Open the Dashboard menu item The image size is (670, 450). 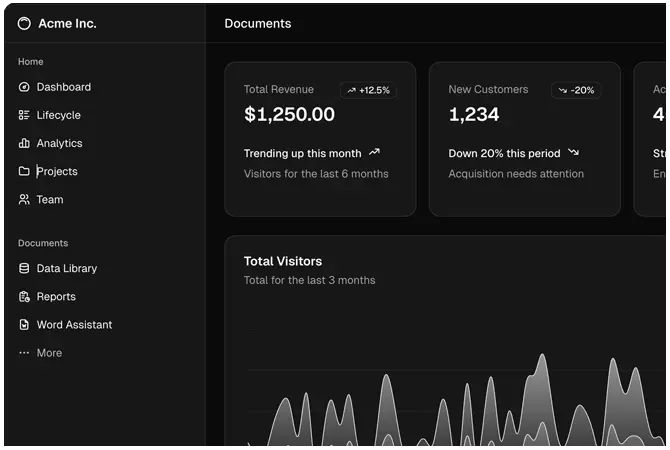click(x=64, y=87)
